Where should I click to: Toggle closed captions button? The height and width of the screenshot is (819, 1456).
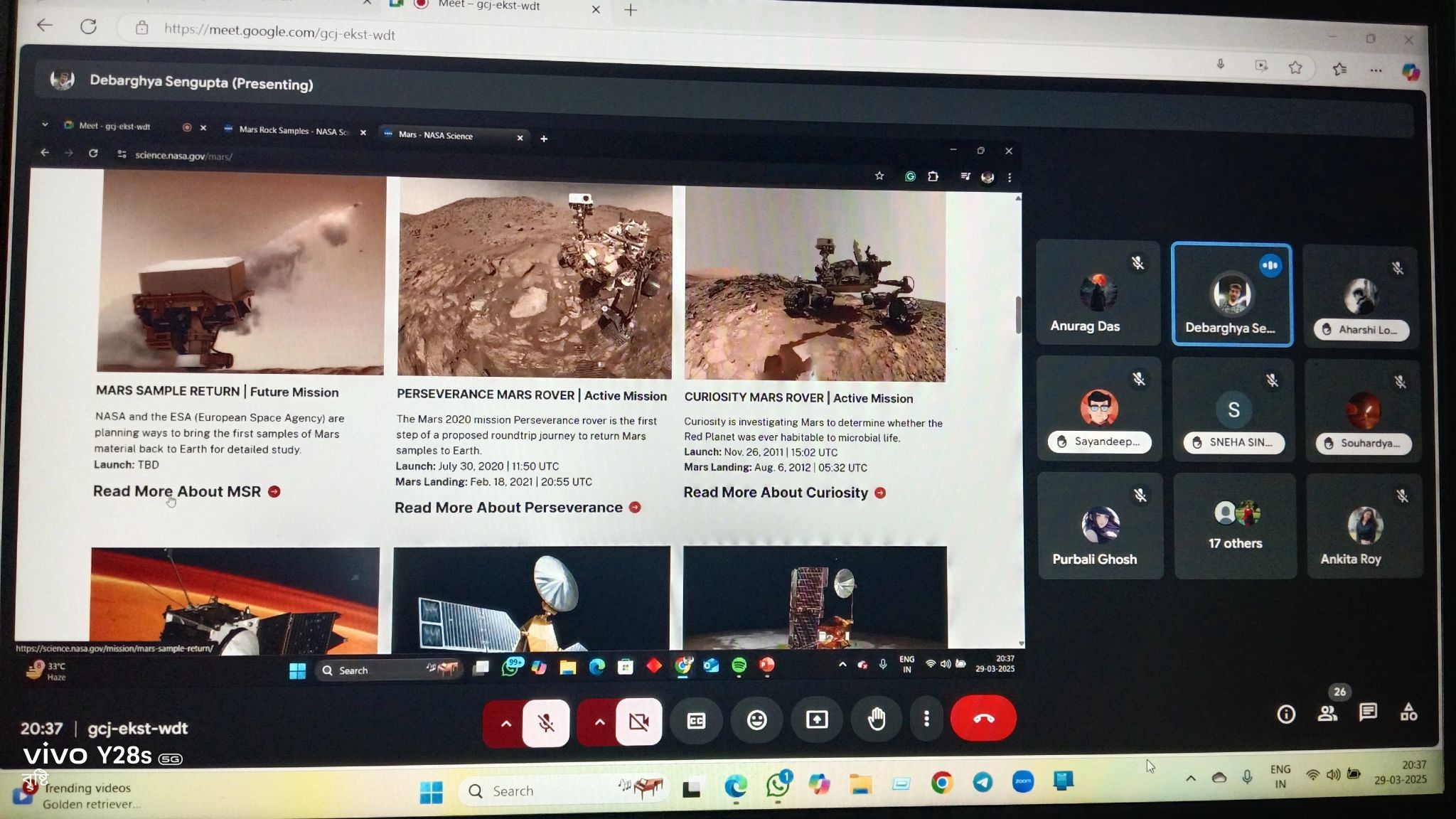(696, 721)
